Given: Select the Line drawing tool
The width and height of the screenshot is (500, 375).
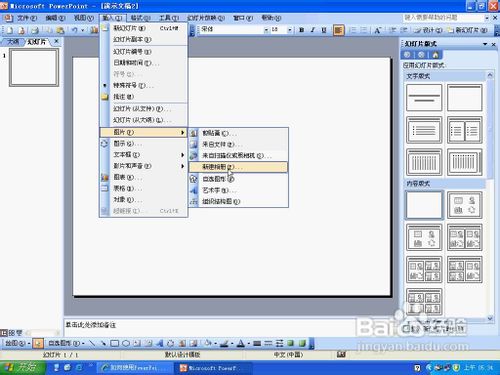Looking at the screenshot, I should (x=92, y=343).
